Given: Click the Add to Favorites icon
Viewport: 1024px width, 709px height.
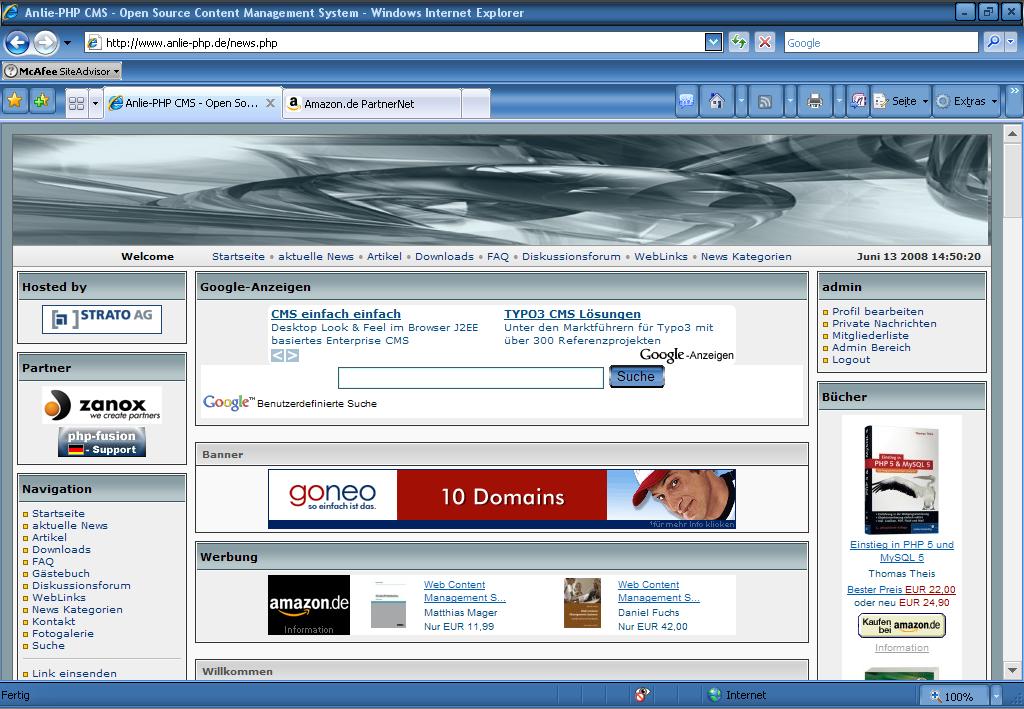Looking at the screenshot, I should (x=41, y=101).
